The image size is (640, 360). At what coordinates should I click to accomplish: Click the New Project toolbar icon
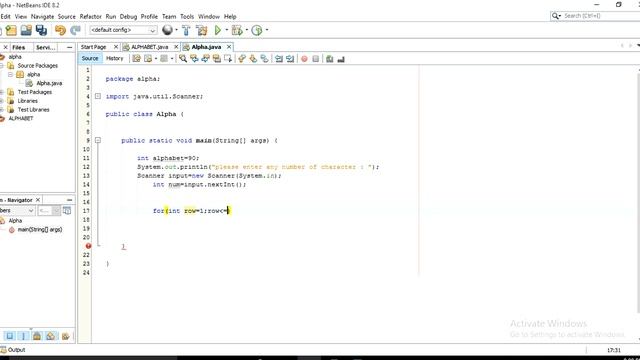11,30
